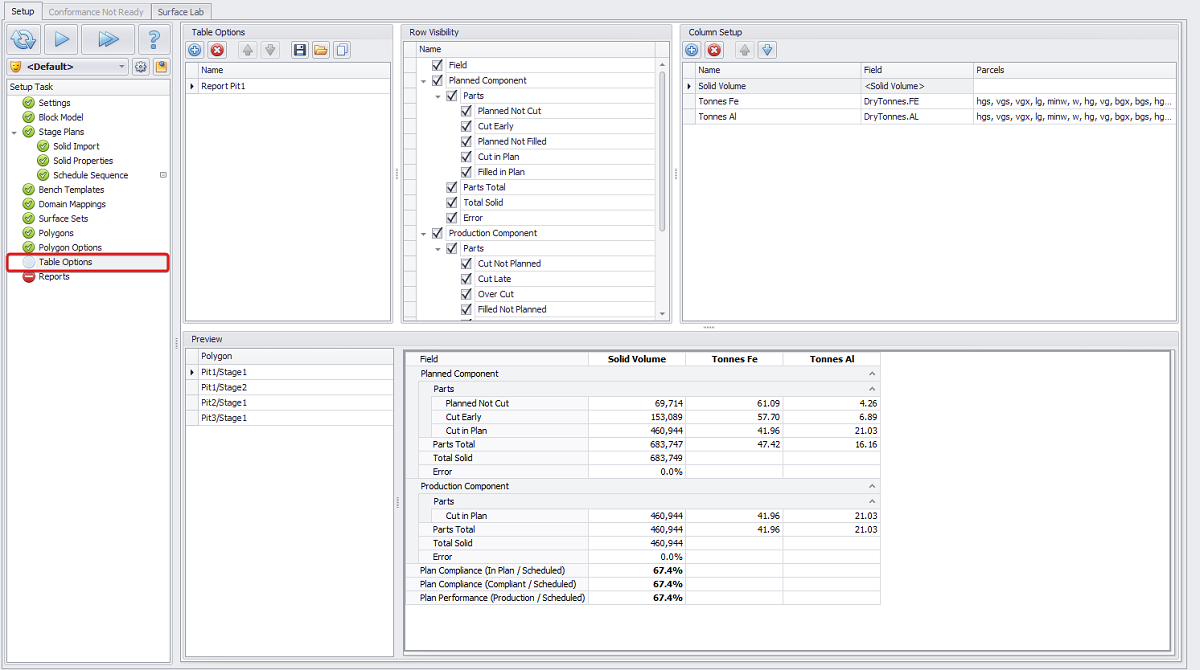Click the copy icon in Table Options toolbar

pos(342,50)
